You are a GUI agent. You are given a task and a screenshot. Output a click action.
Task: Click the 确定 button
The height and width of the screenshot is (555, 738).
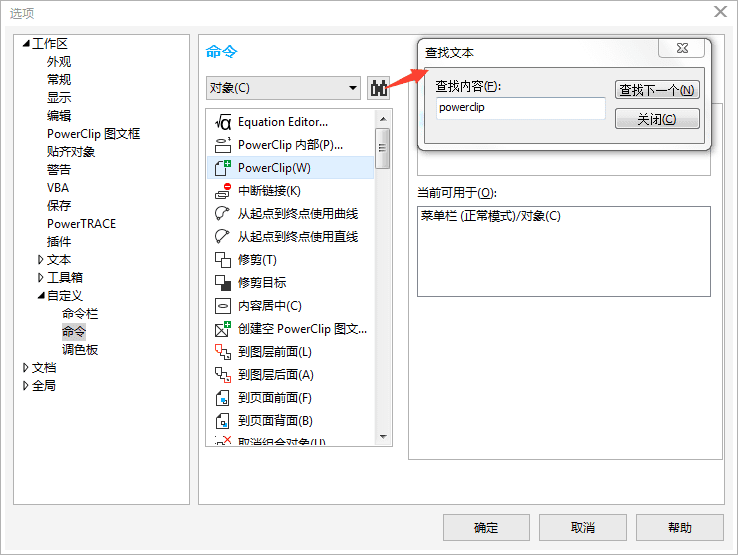tap(486, 528)
